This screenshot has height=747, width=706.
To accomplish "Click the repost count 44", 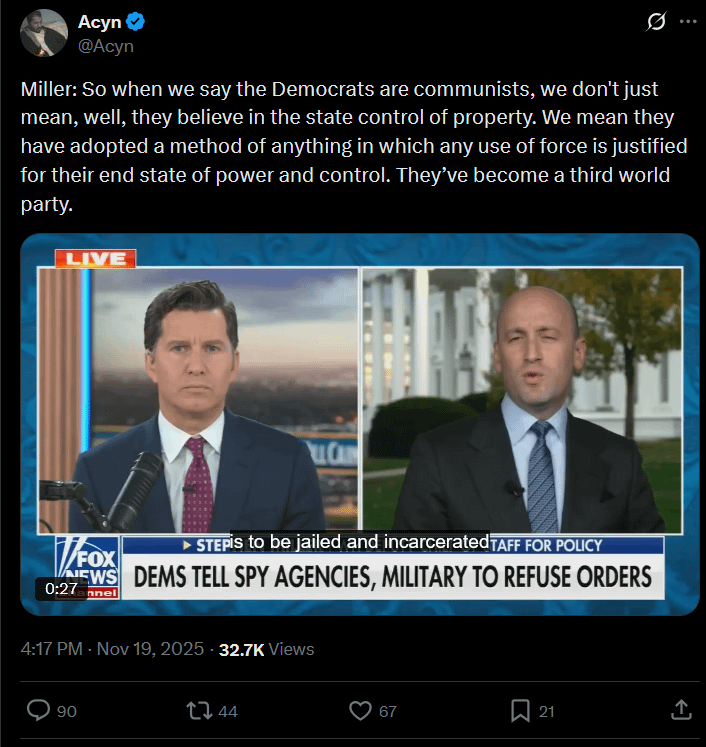I will (227, 711).
